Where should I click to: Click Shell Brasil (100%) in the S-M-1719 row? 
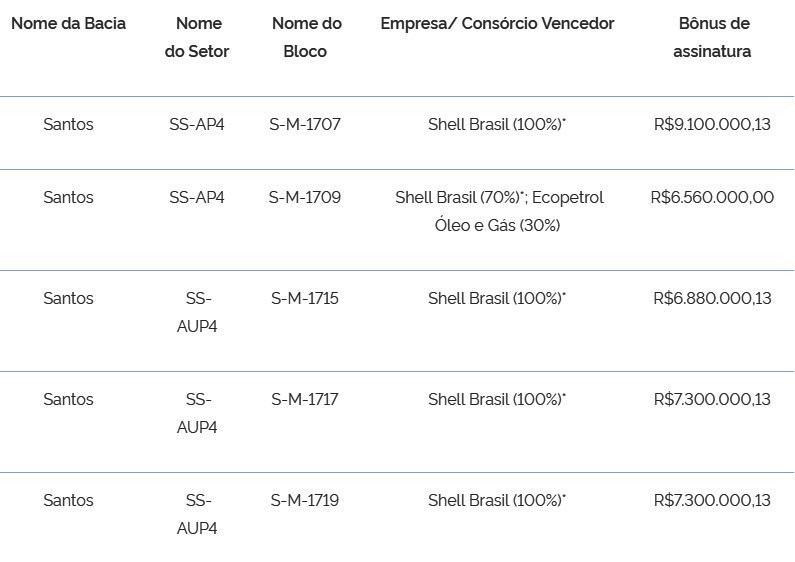(497, 500)
